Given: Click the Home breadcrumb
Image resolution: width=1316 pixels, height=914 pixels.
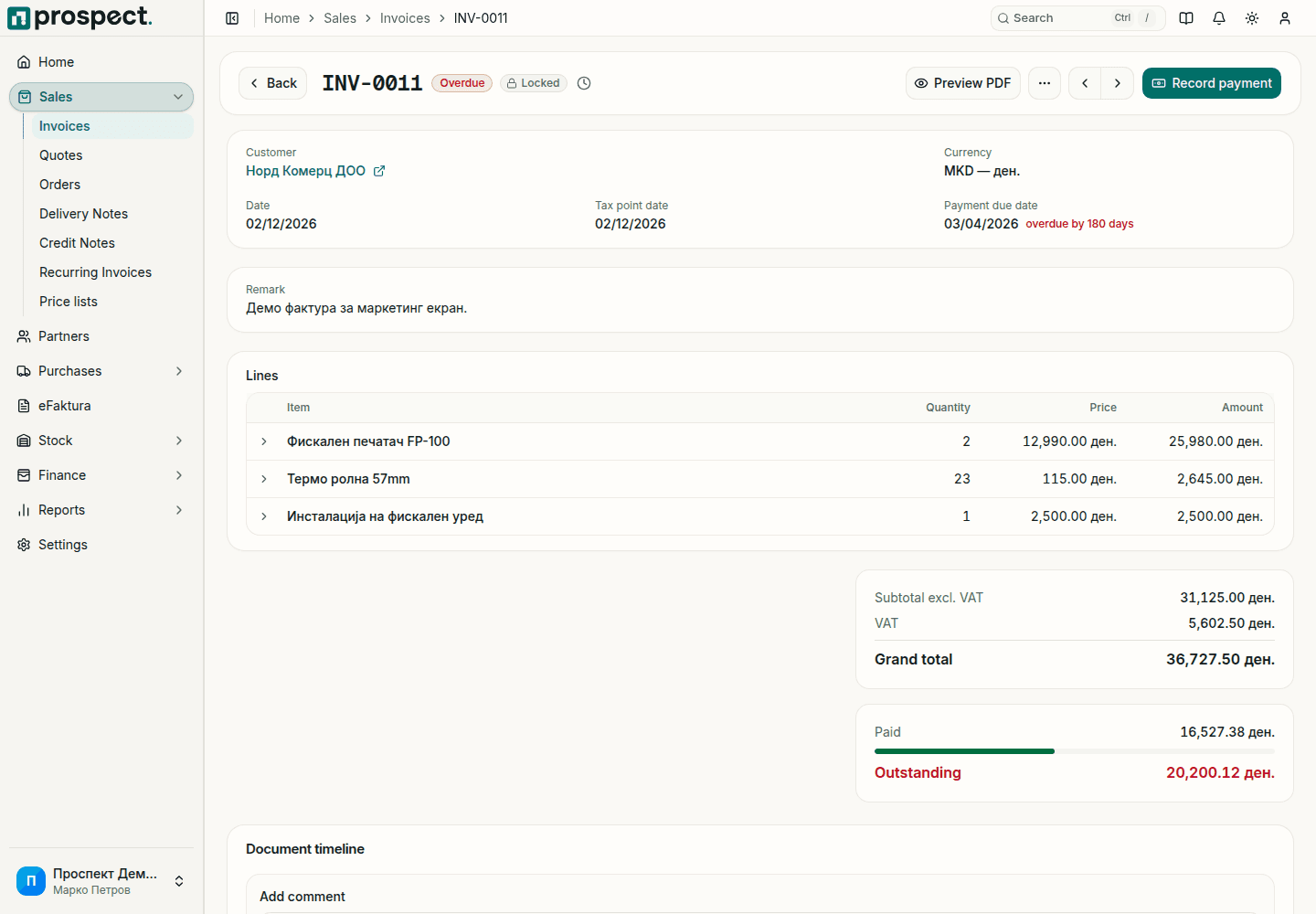Looking at the screenshot, I should pyautogui.click(x=281, y=18).
